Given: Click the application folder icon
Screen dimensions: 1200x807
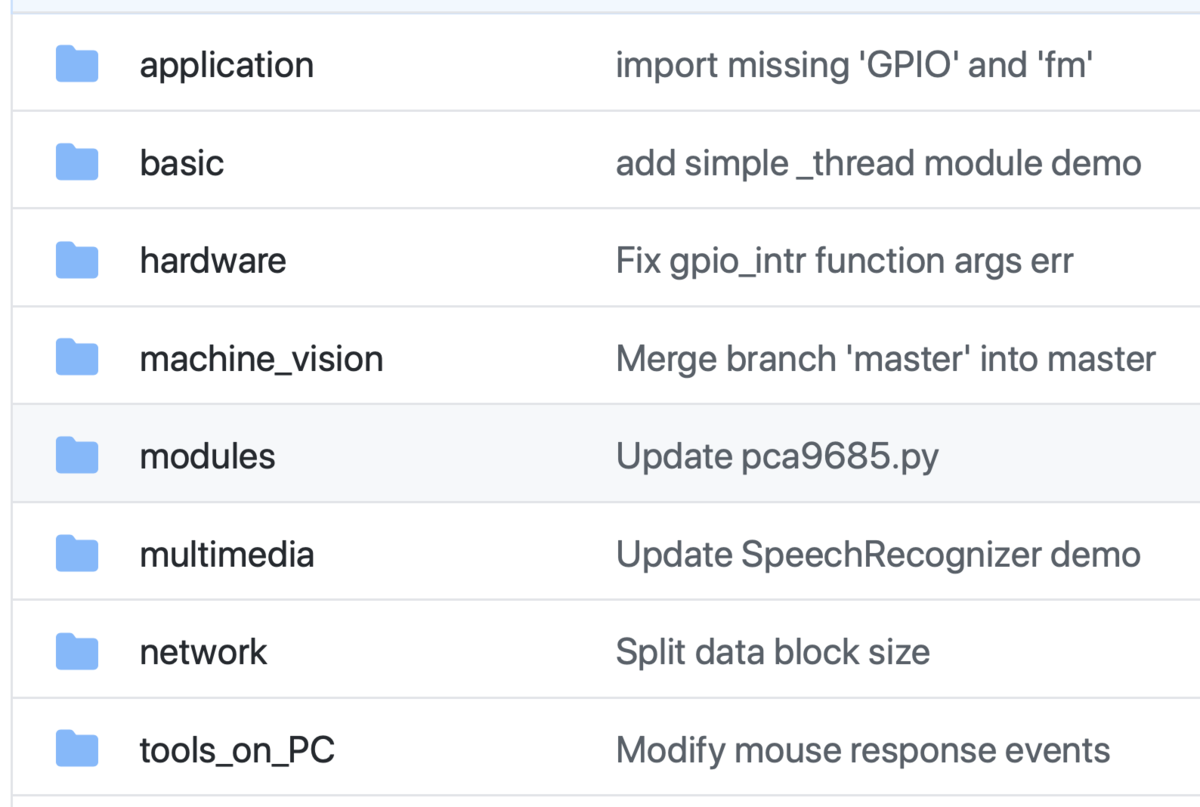Looking at the screenshot, I should [77, 64].
